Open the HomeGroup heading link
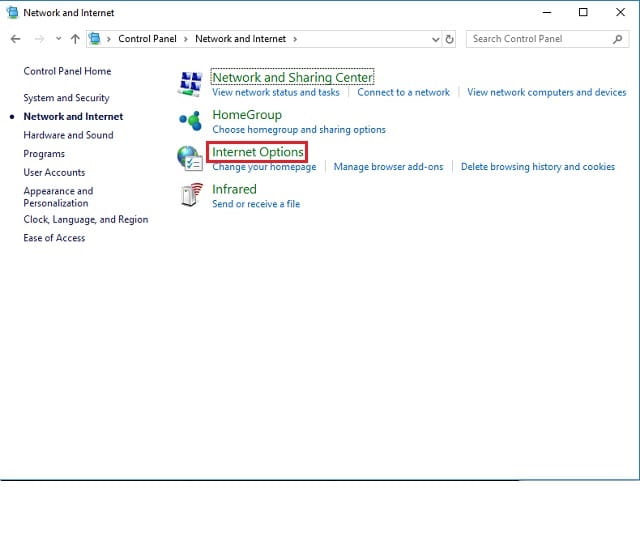 tap(247, 115)
